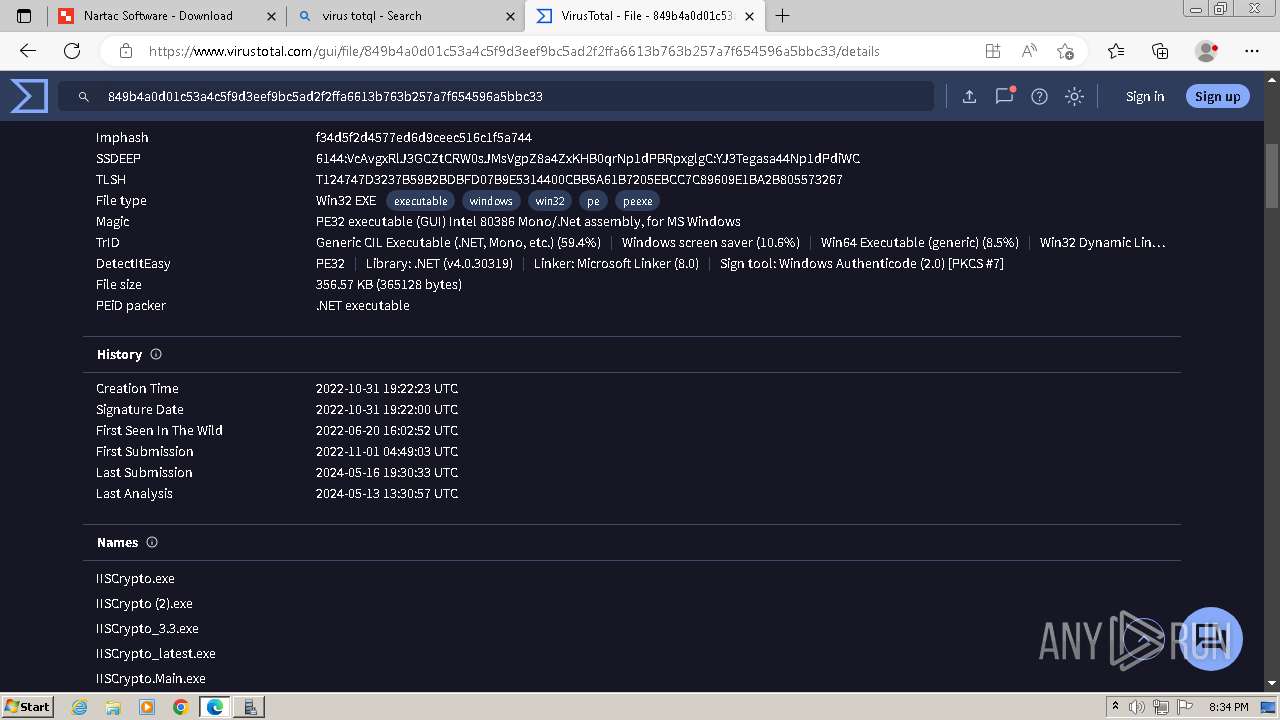Open the Edge apps icon in the address bar

tap(992, 51)
